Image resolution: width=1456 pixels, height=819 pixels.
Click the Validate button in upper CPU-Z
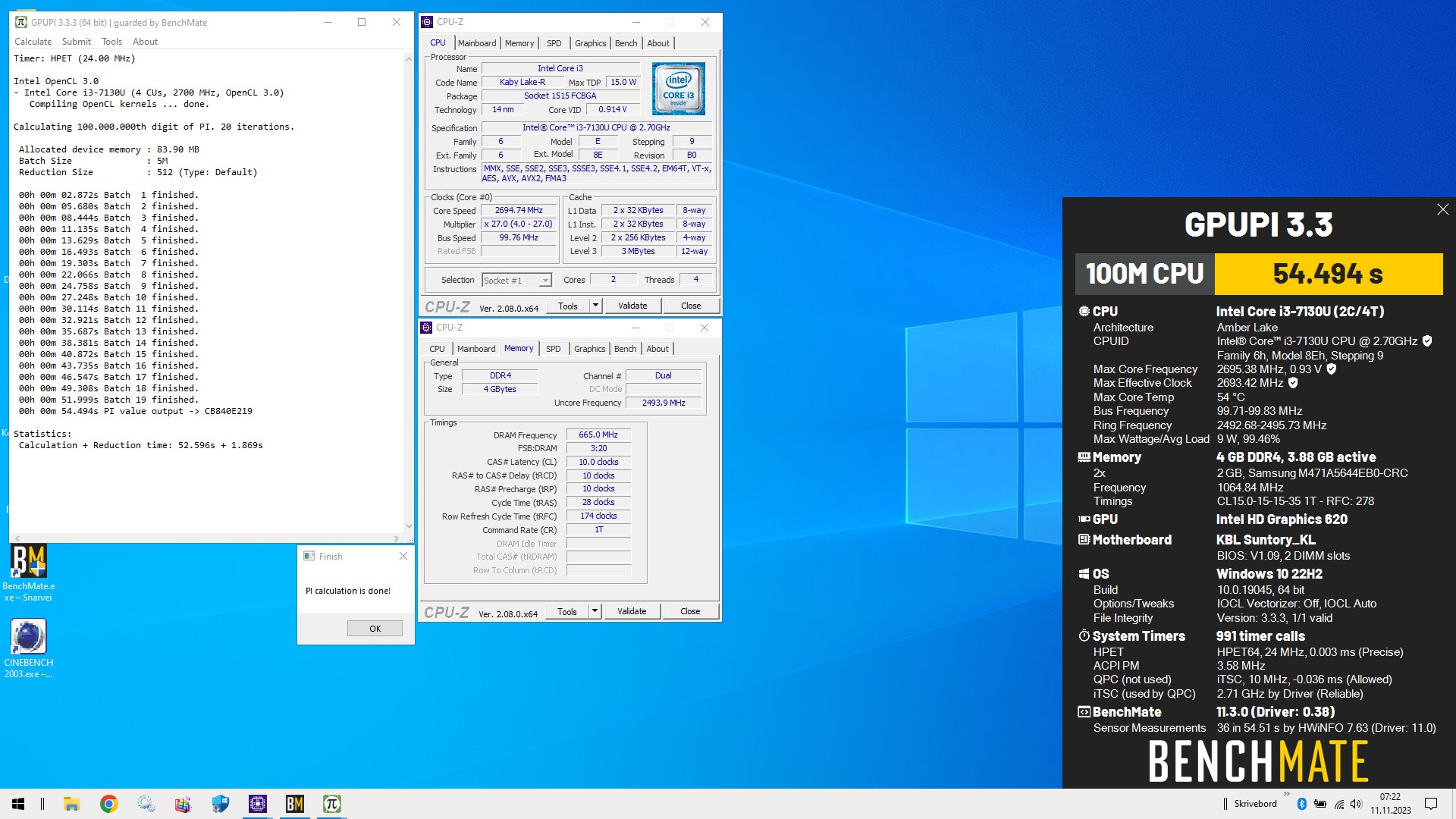click(x=632, y=306)
